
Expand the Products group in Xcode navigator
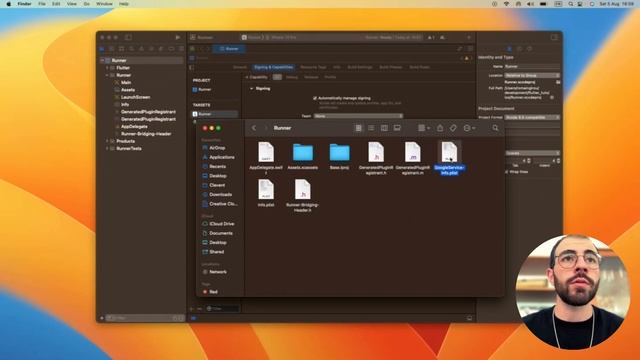107,141
